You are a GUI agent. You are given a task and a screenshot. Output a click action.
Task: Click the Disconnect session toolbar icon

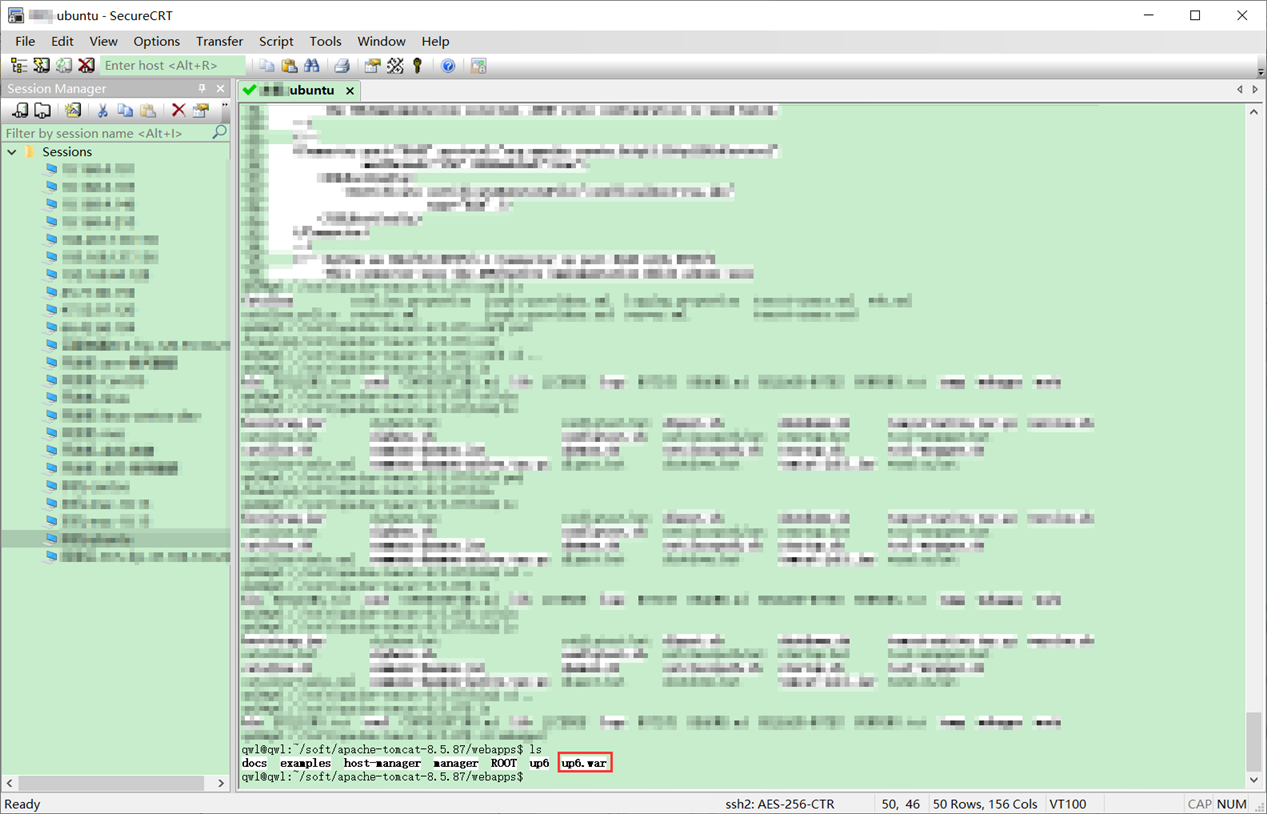86,65
